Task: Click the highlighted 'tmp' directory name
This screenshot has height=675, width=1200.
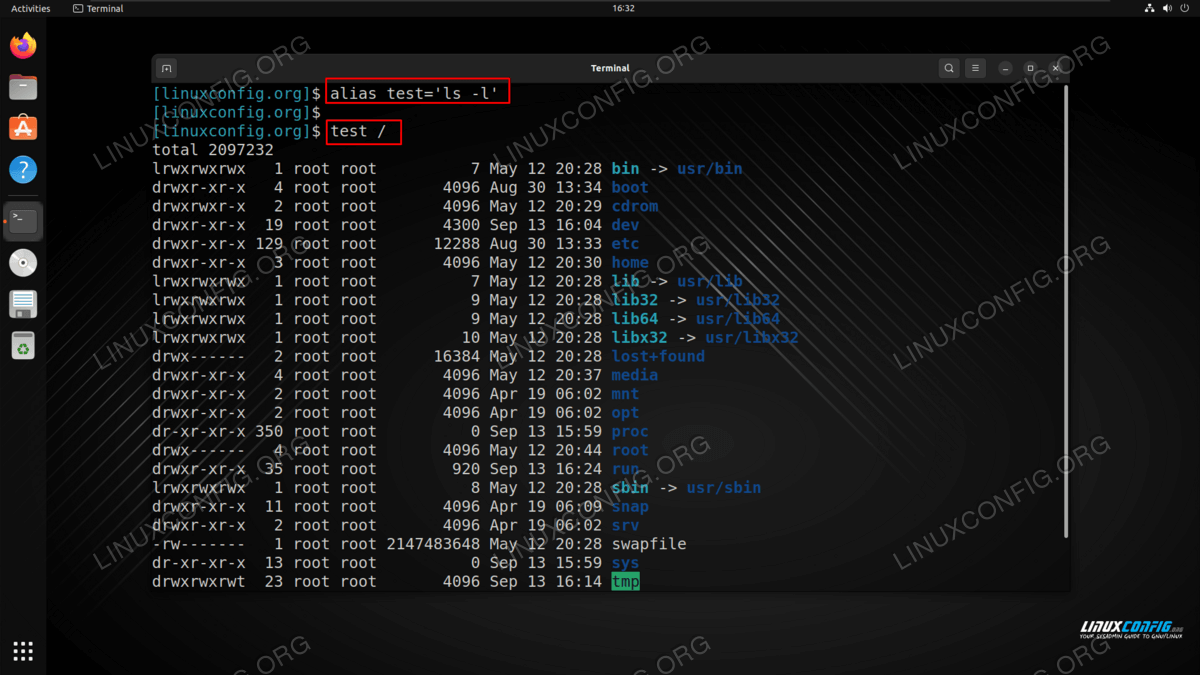Action: (x=625, y=581)
